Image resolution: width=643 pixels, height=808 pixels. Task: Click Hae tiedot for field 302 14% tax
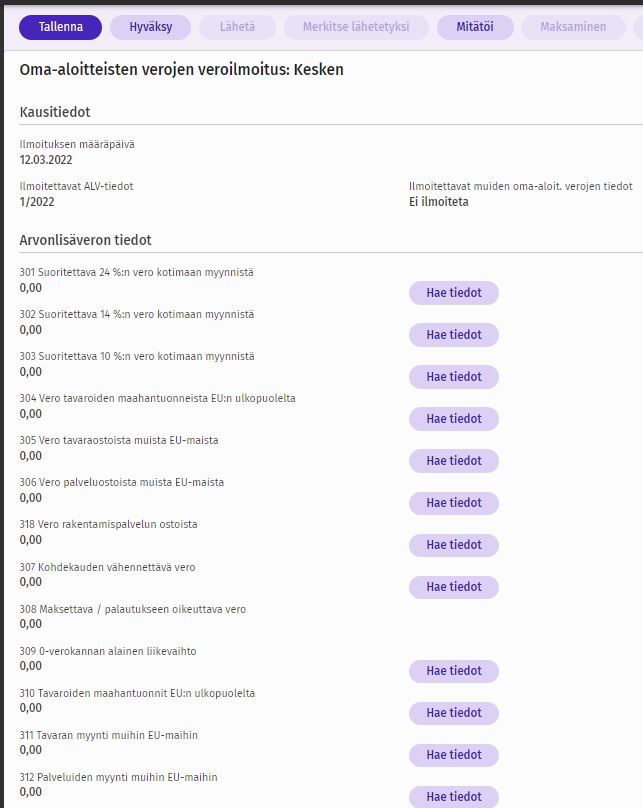[x=454, y=335]
